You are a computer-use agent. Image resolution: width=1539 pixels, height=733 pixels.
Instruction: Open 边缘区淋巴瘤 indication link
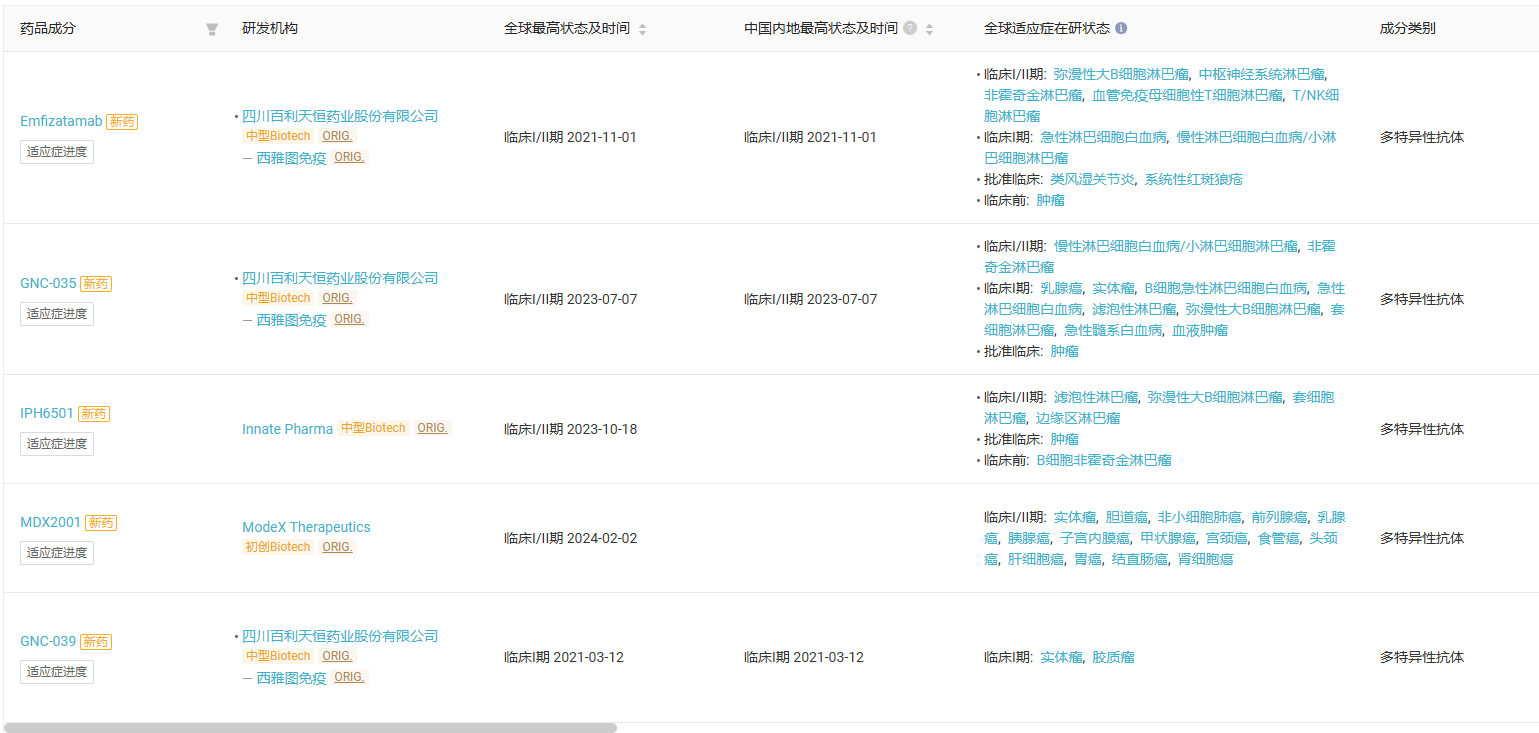click(x=1078, y=418)
